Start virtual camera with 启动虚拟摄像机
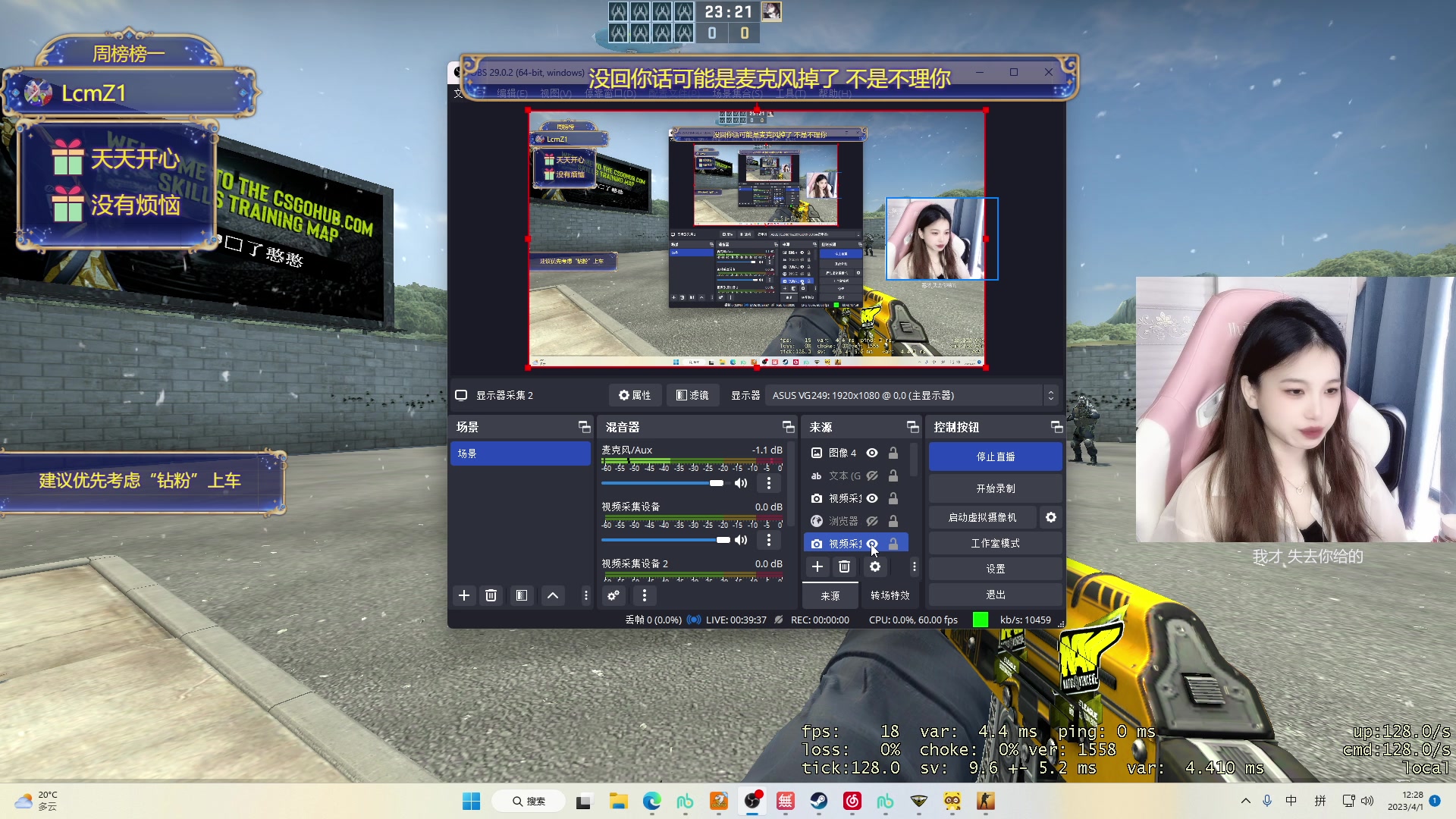The image size is (1456, 819). pos(983,517)
